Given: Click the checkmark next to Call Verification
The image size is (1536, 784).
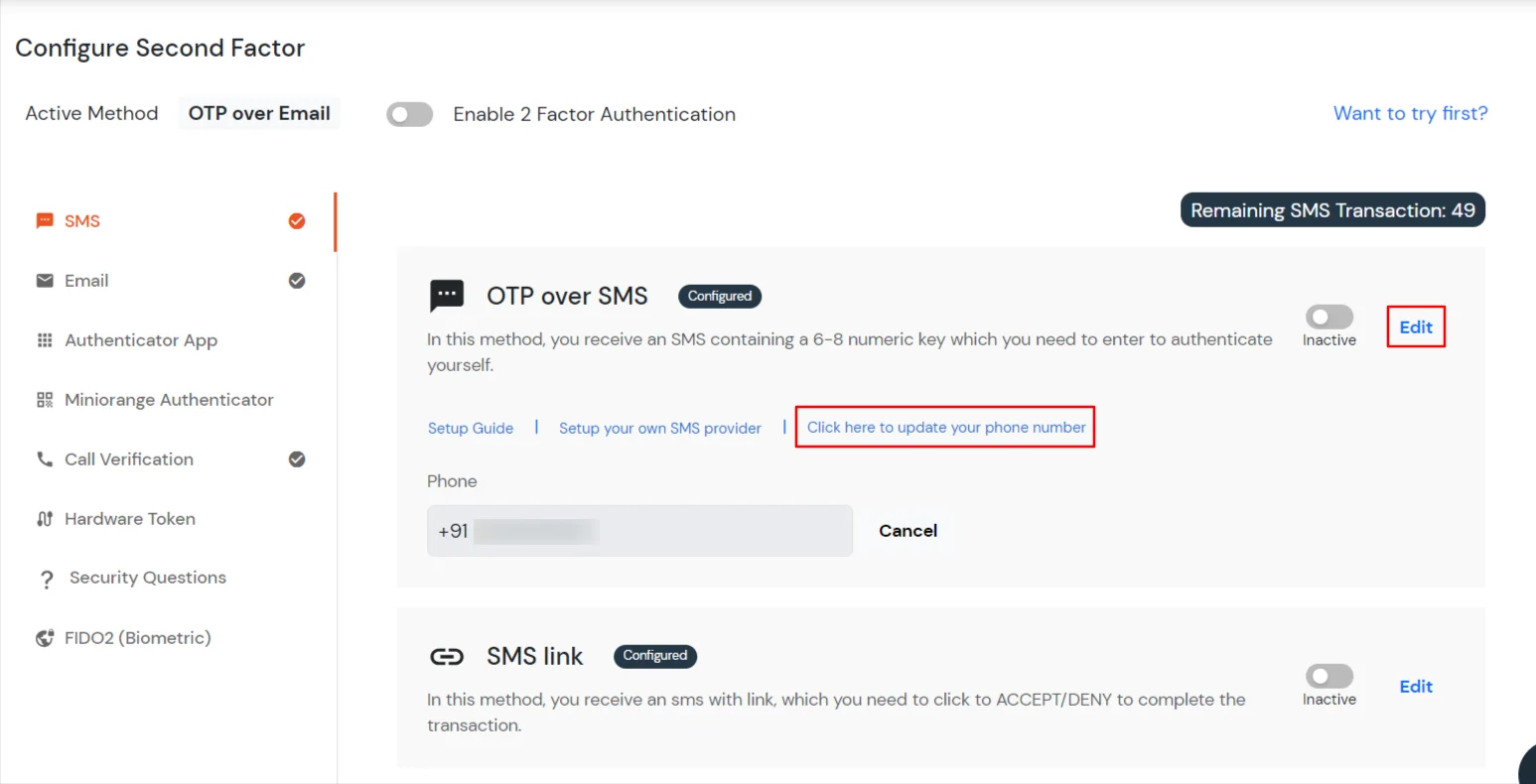Looking at the screenshot, I should point(296,458).
